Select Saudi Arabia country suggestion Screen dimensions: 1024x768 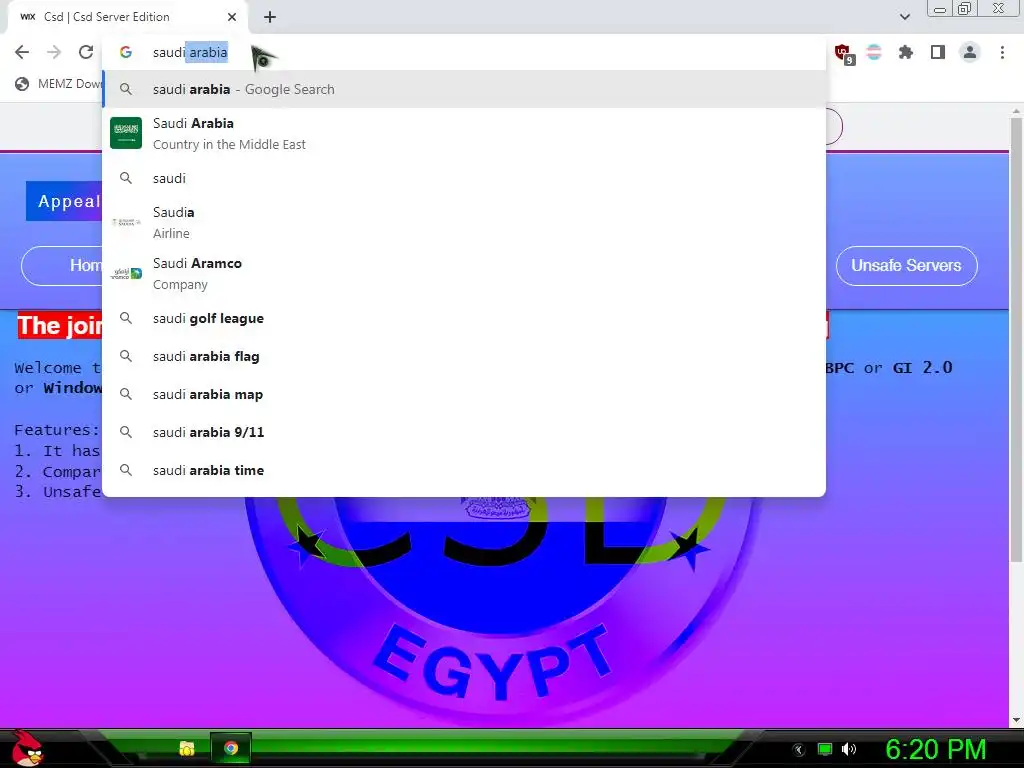pyautogui.click(x=464, y=133)
